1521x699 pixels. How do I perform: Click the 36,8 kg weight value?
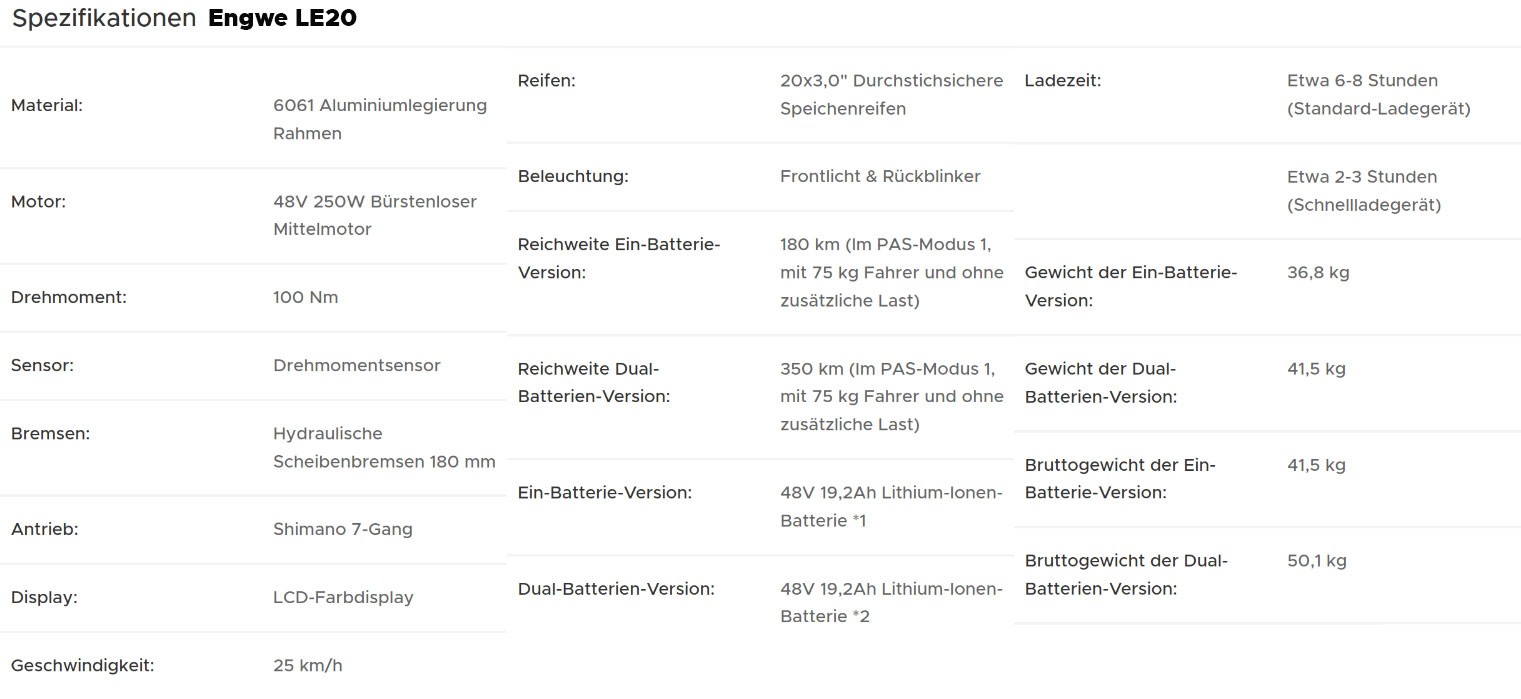click(x=1318, y=272)
